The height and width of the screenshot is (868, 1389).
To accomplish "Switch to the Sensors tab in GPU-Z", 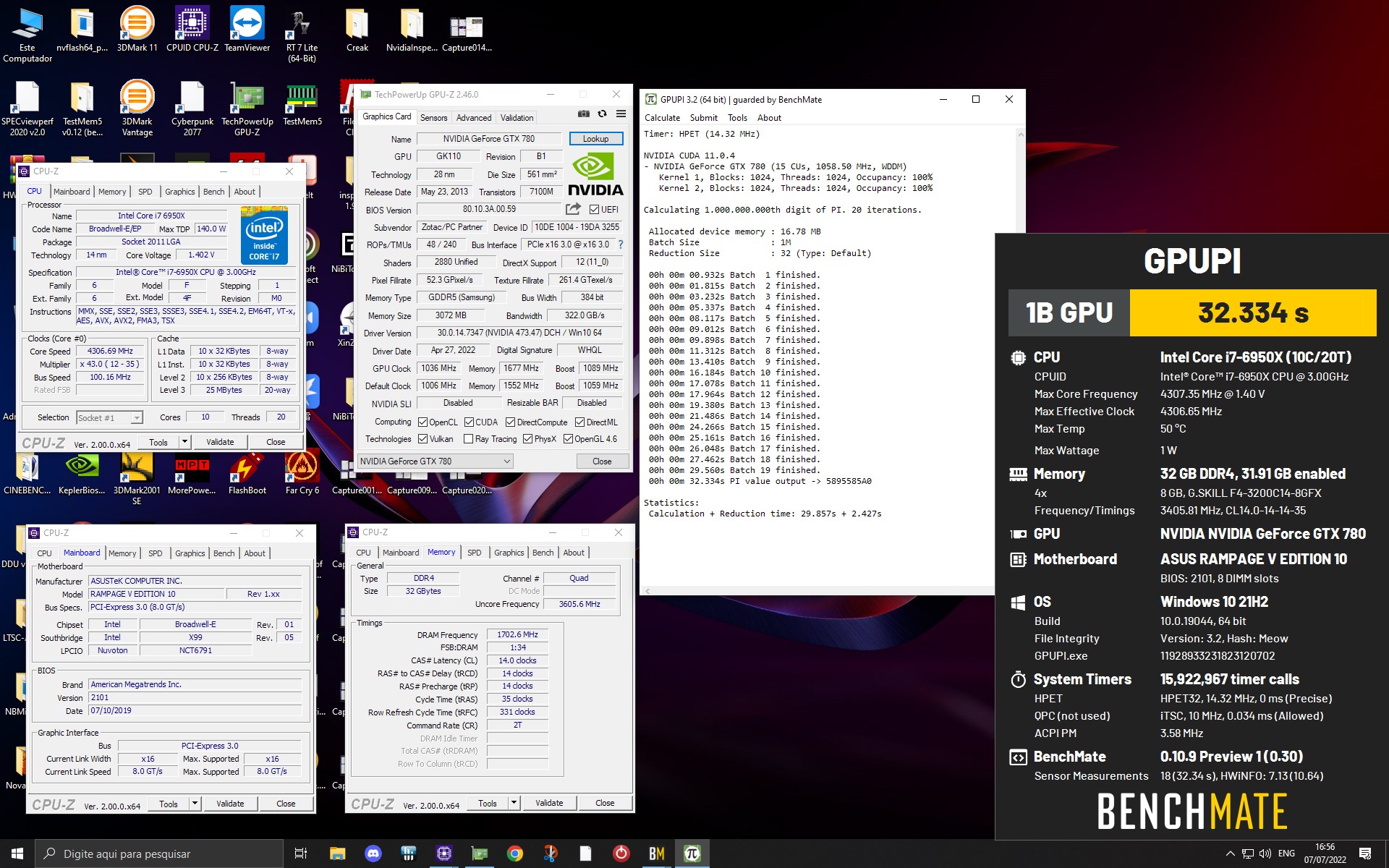I will [433, 118].
